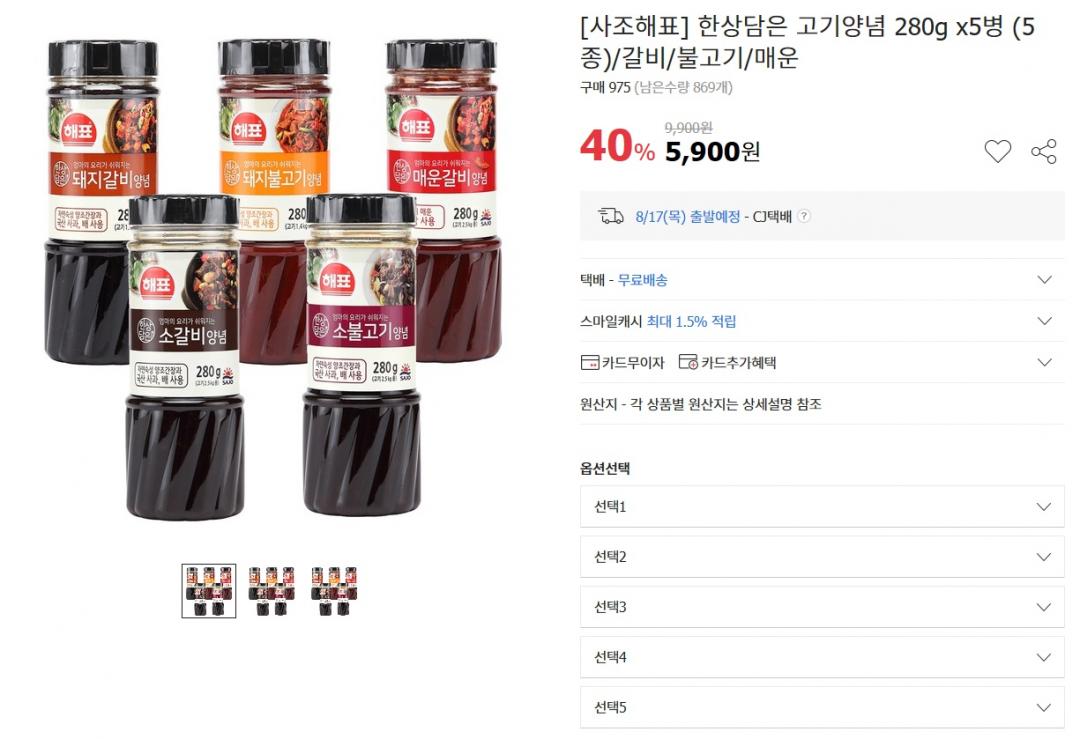Expand the 택배 무료배송 row chevron
1080x739 pixels.
click(x=1044, y=280)
